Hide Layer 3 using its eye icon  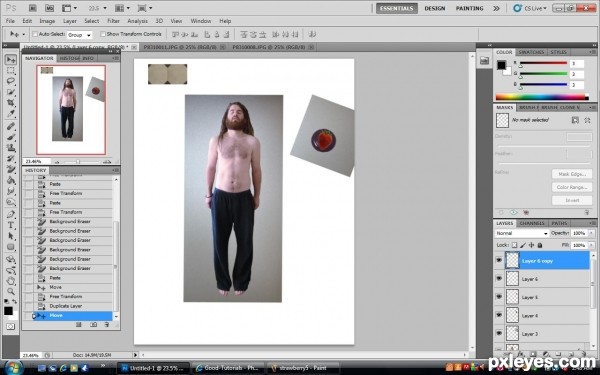tap(499, 333)
